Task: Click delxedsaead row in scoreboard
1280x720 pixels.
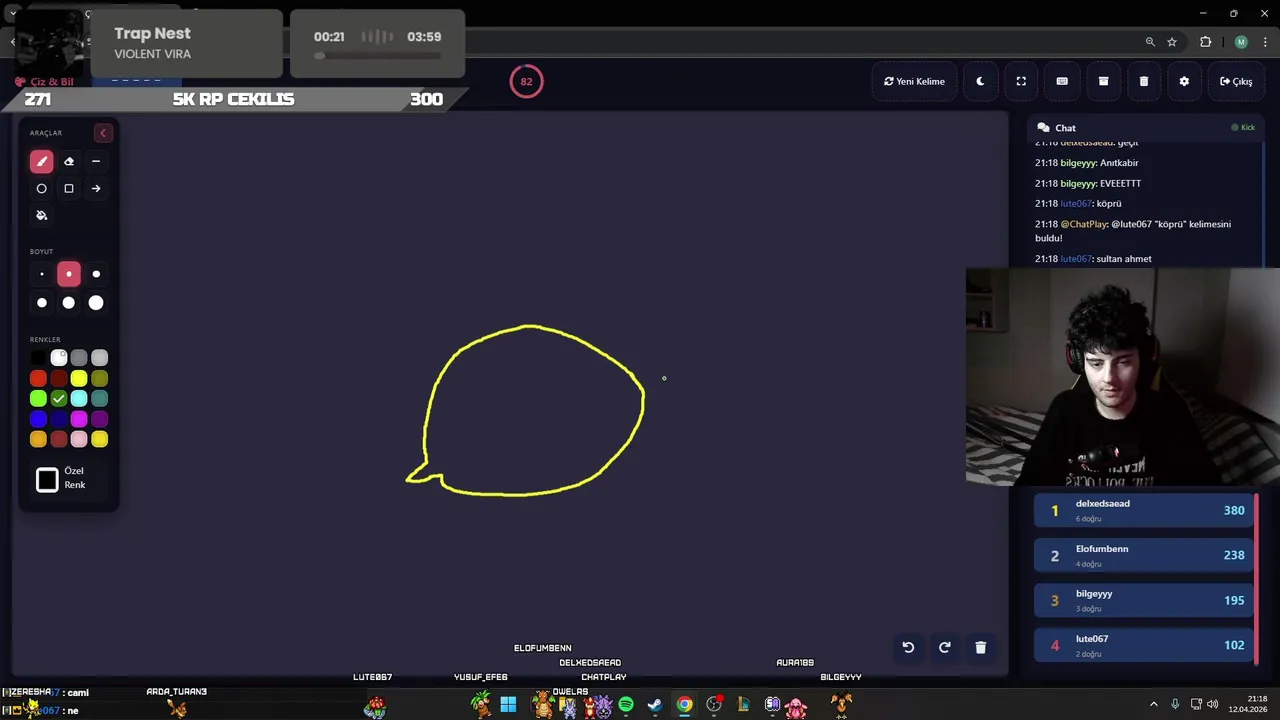Action: [1145, 510]
